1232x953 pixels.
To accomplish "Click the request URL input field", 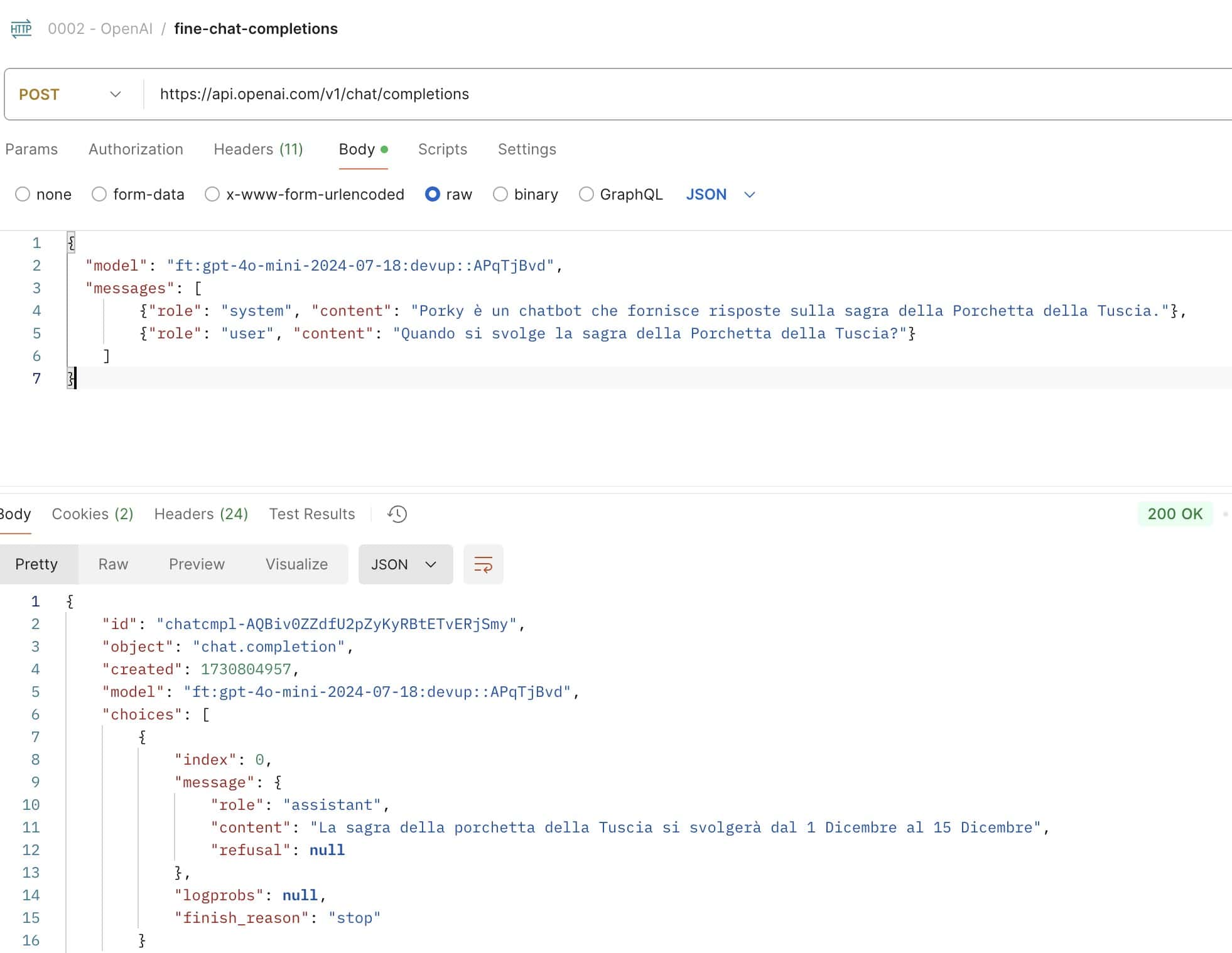I will click(628, 94).
